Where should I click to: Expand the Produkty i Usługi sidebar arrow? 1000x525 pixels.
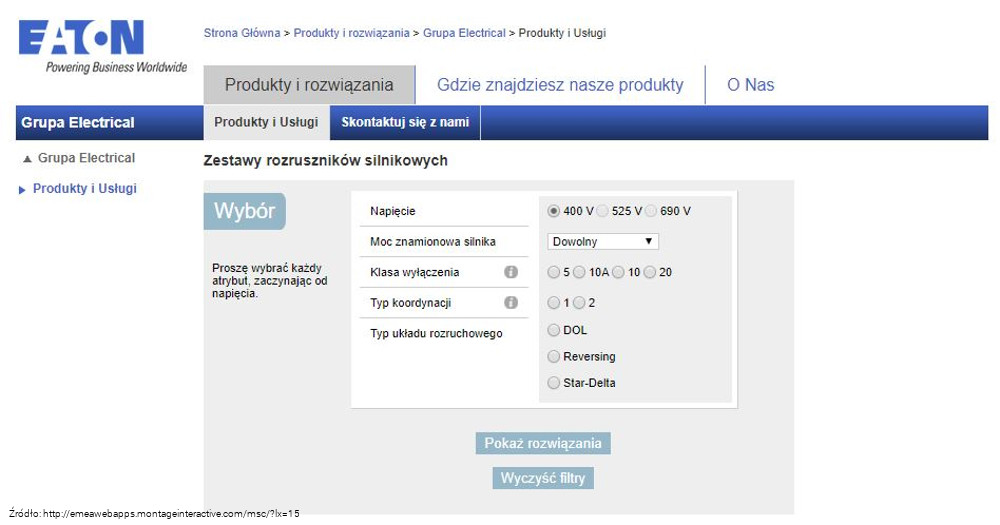point(23,190)
